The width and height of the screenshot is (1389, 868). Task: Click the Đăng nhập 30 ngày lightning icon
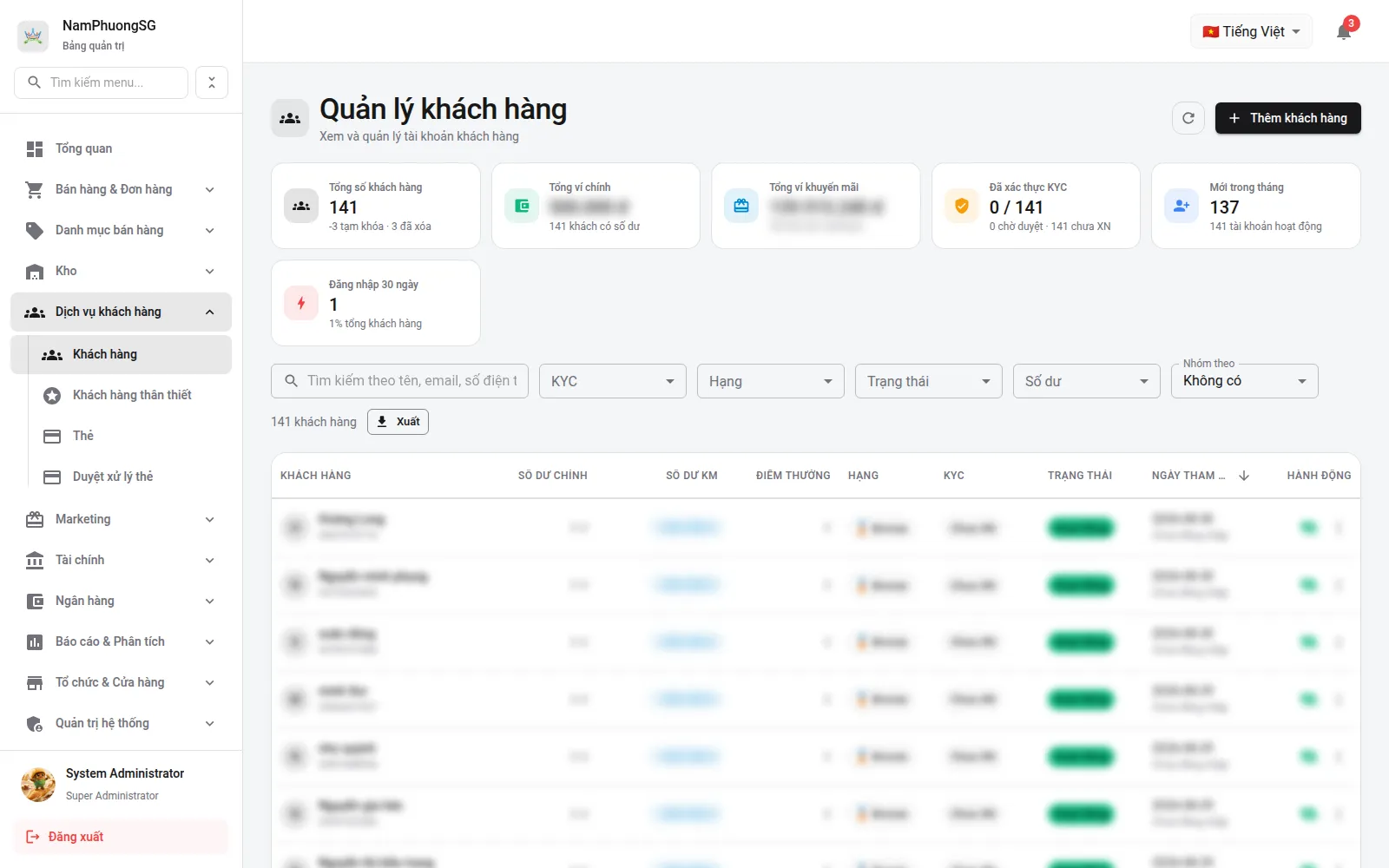tap(301, 303)
